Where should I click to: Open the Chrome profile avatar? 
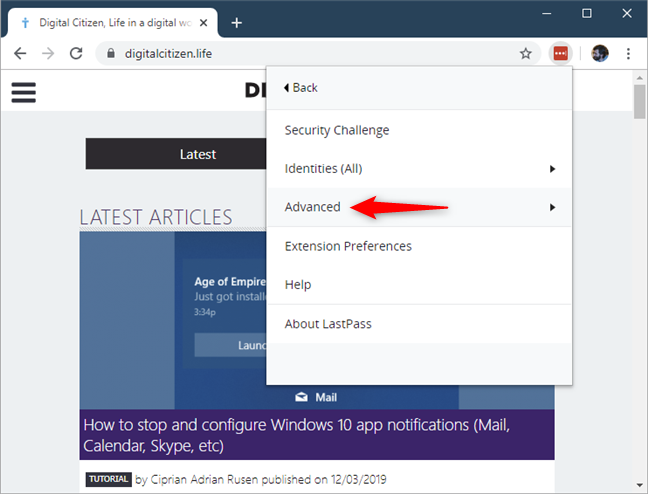(600, 53)
